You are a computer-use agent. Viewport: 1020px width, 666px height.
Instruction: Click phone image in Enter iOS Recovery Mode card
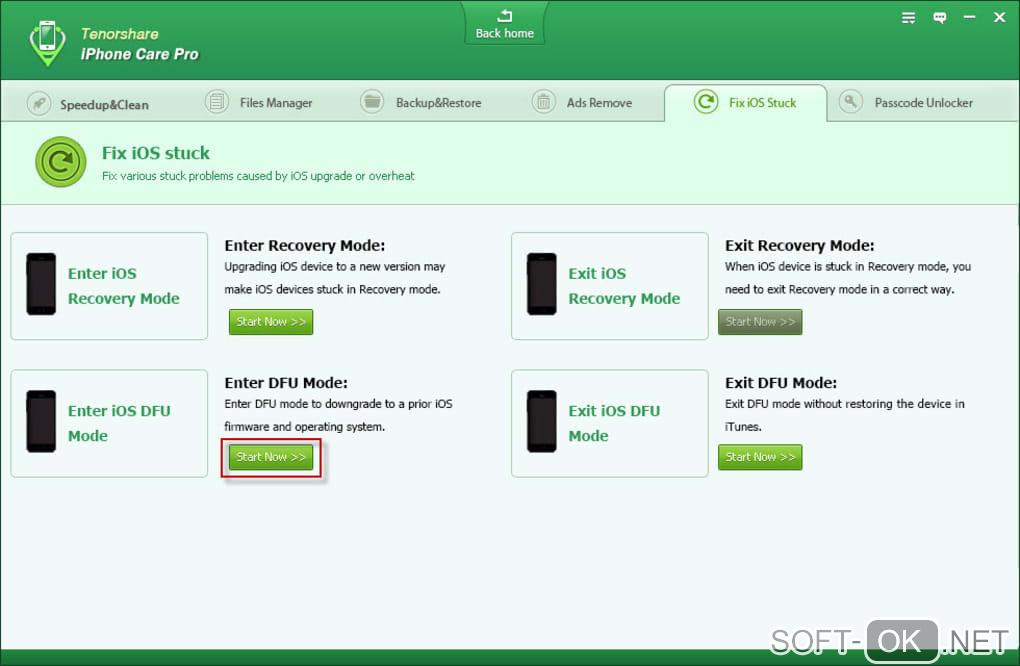(x=41, y=284)
